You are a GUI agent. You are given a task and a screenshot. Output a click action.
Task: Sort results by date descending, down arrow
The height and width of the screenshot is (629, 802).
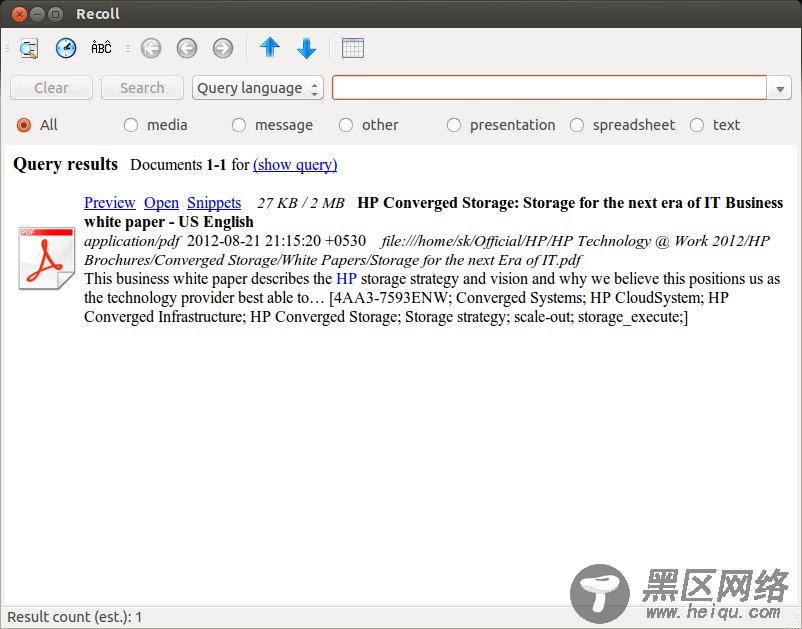[x=306, y=49]
